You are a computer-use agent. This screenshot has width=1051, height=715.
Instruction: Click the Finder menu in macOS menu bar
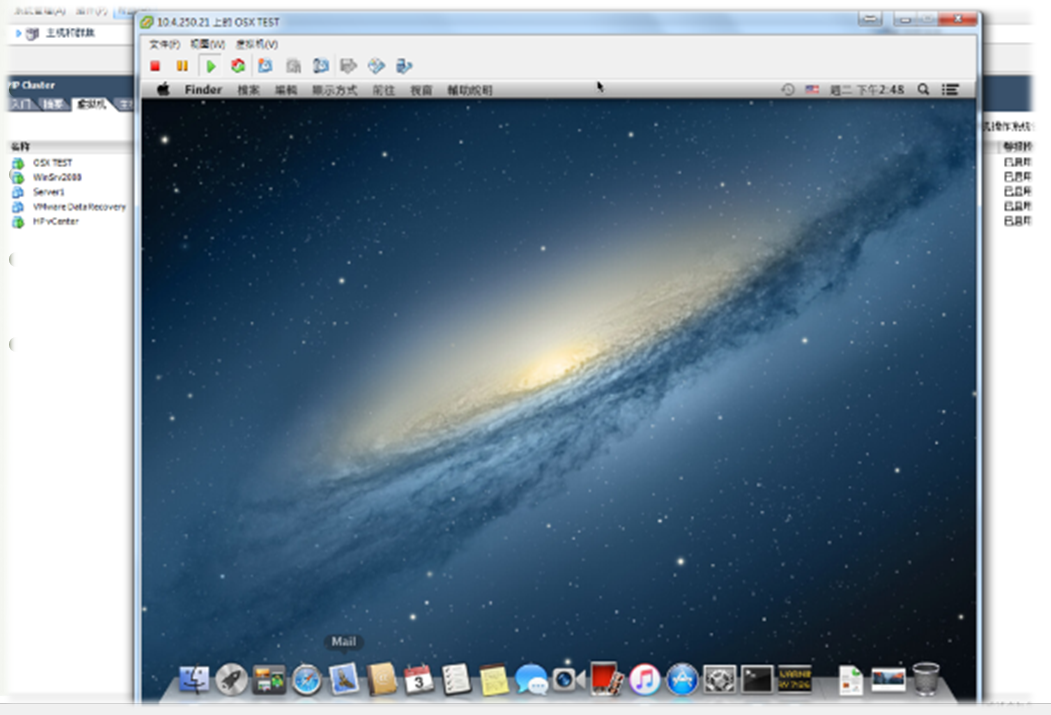pos(203,90)
